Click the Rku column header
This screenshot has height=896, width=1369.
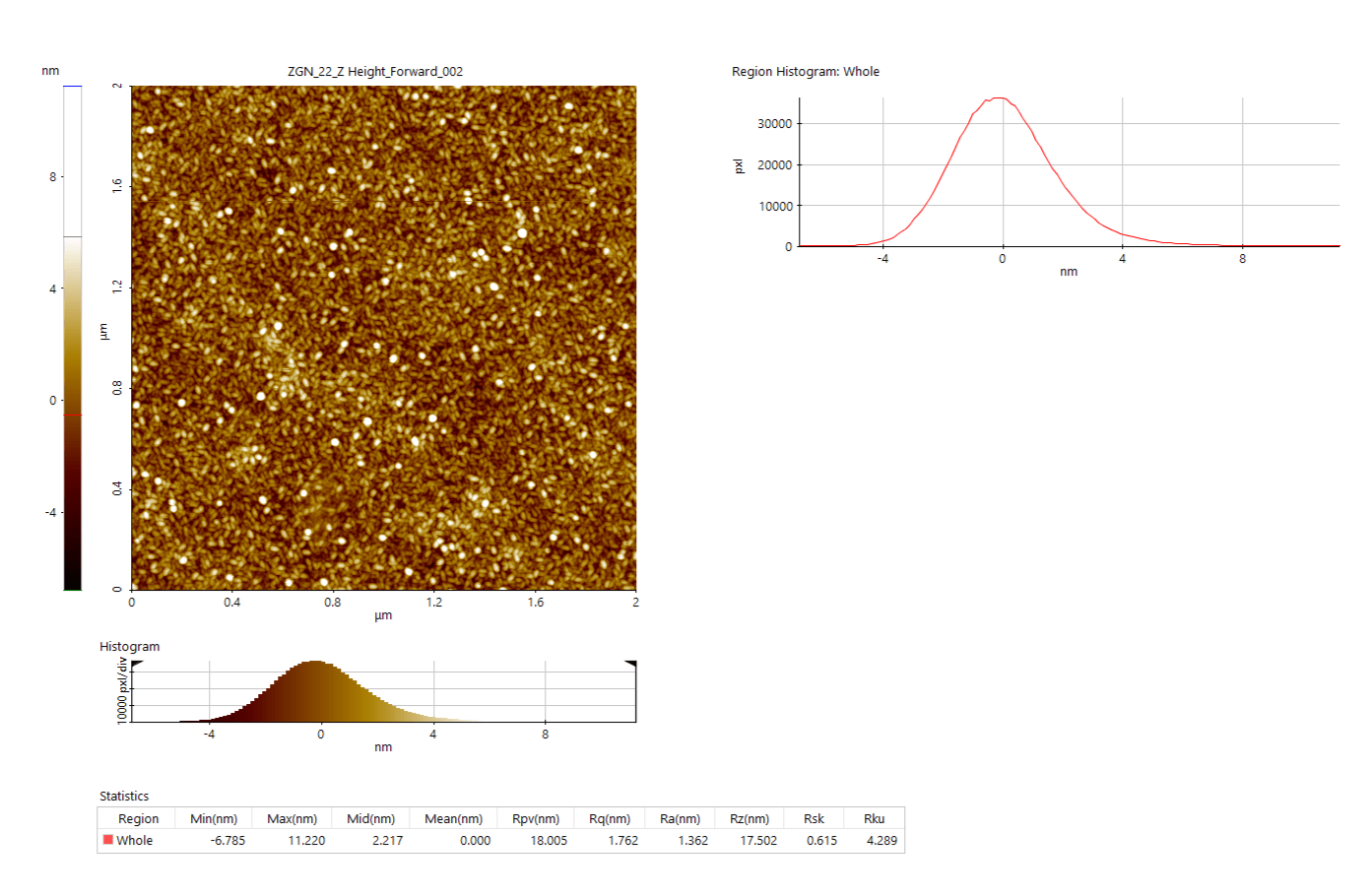click(x=874, y=818)
